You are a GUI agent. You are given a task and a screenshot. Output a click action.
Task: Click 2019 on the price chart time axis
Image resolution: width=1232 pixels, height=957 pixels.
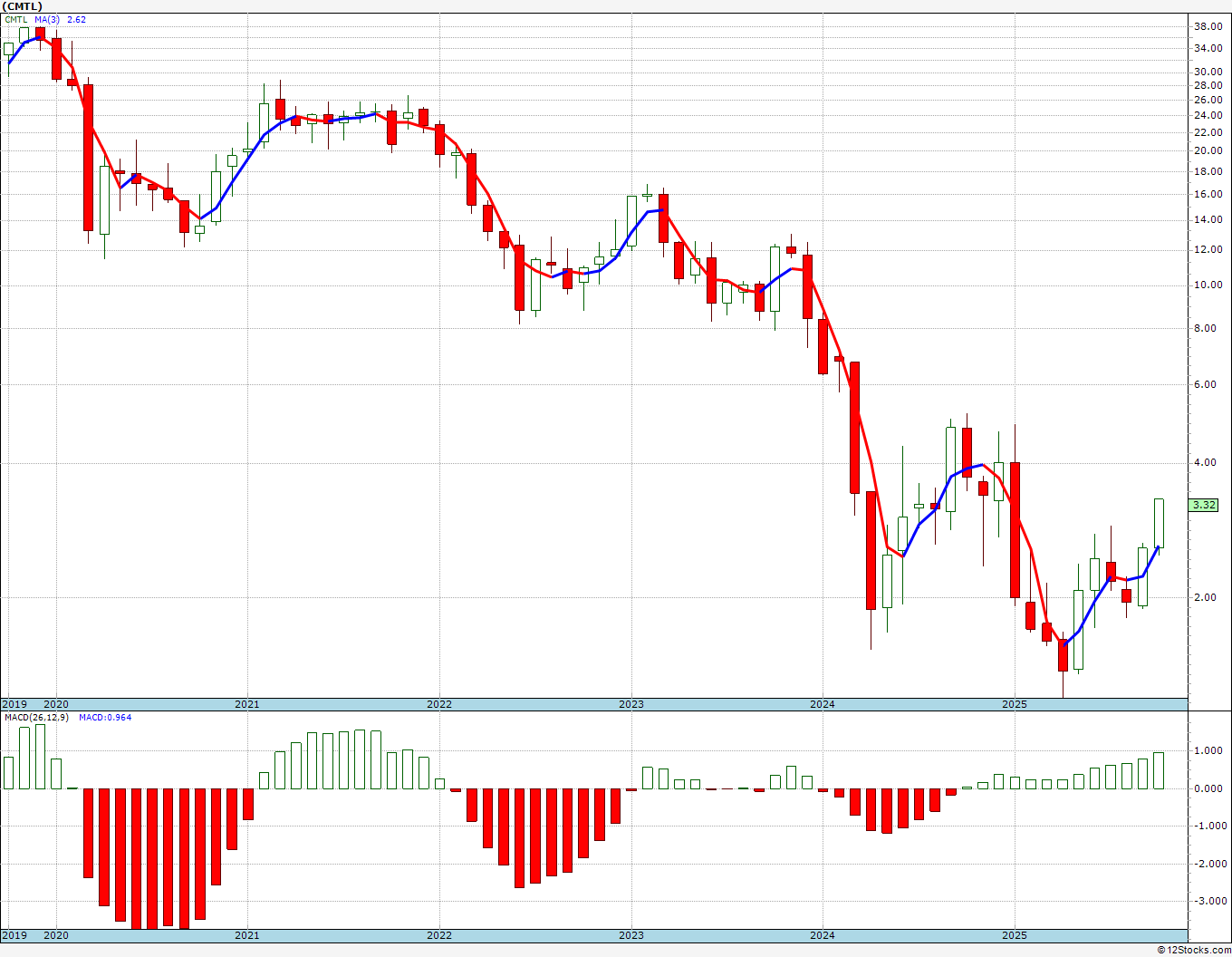(x=14, y=704)
